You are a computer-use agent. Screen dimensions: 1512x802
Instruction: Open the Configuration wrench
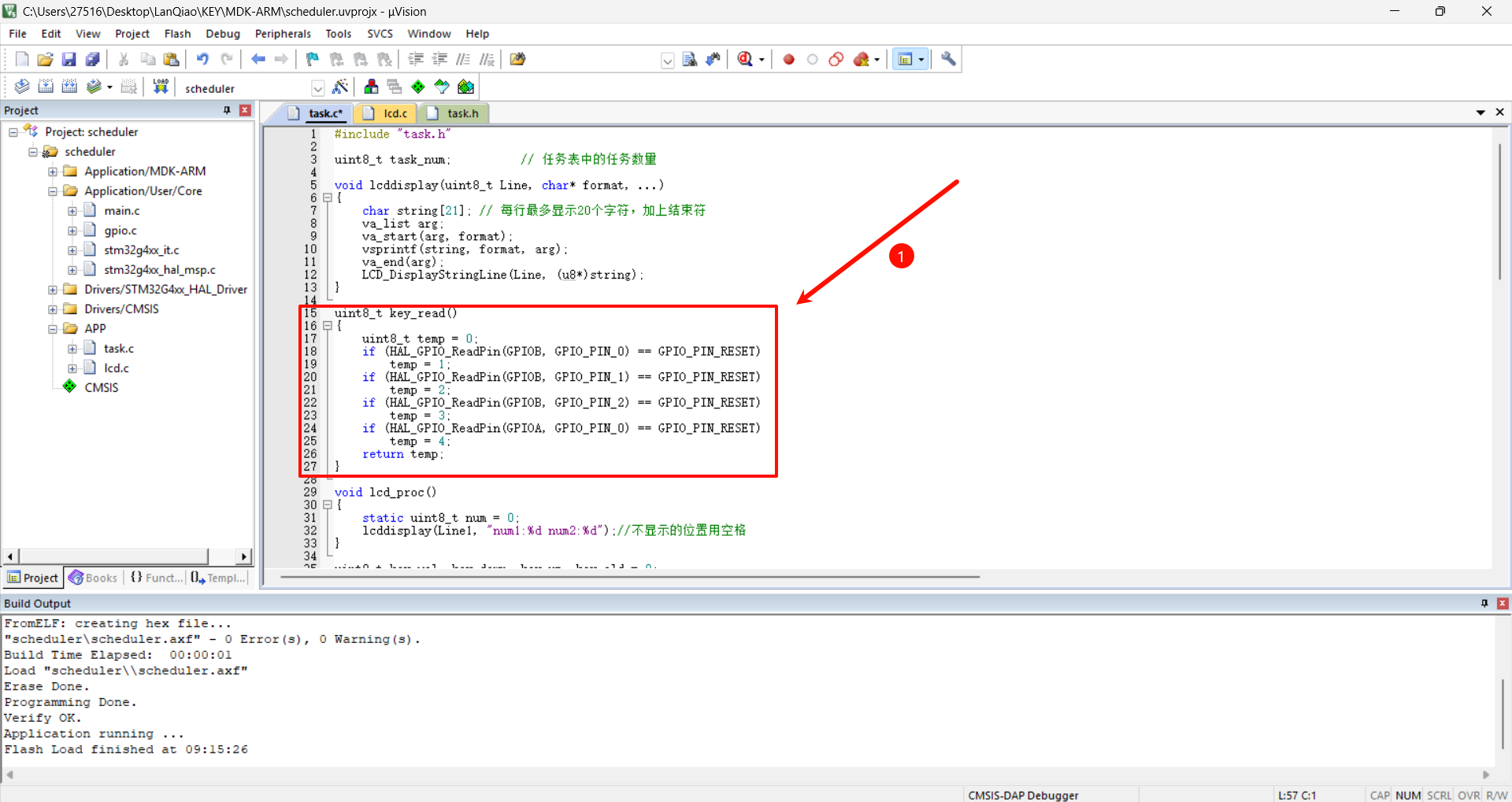948,59
